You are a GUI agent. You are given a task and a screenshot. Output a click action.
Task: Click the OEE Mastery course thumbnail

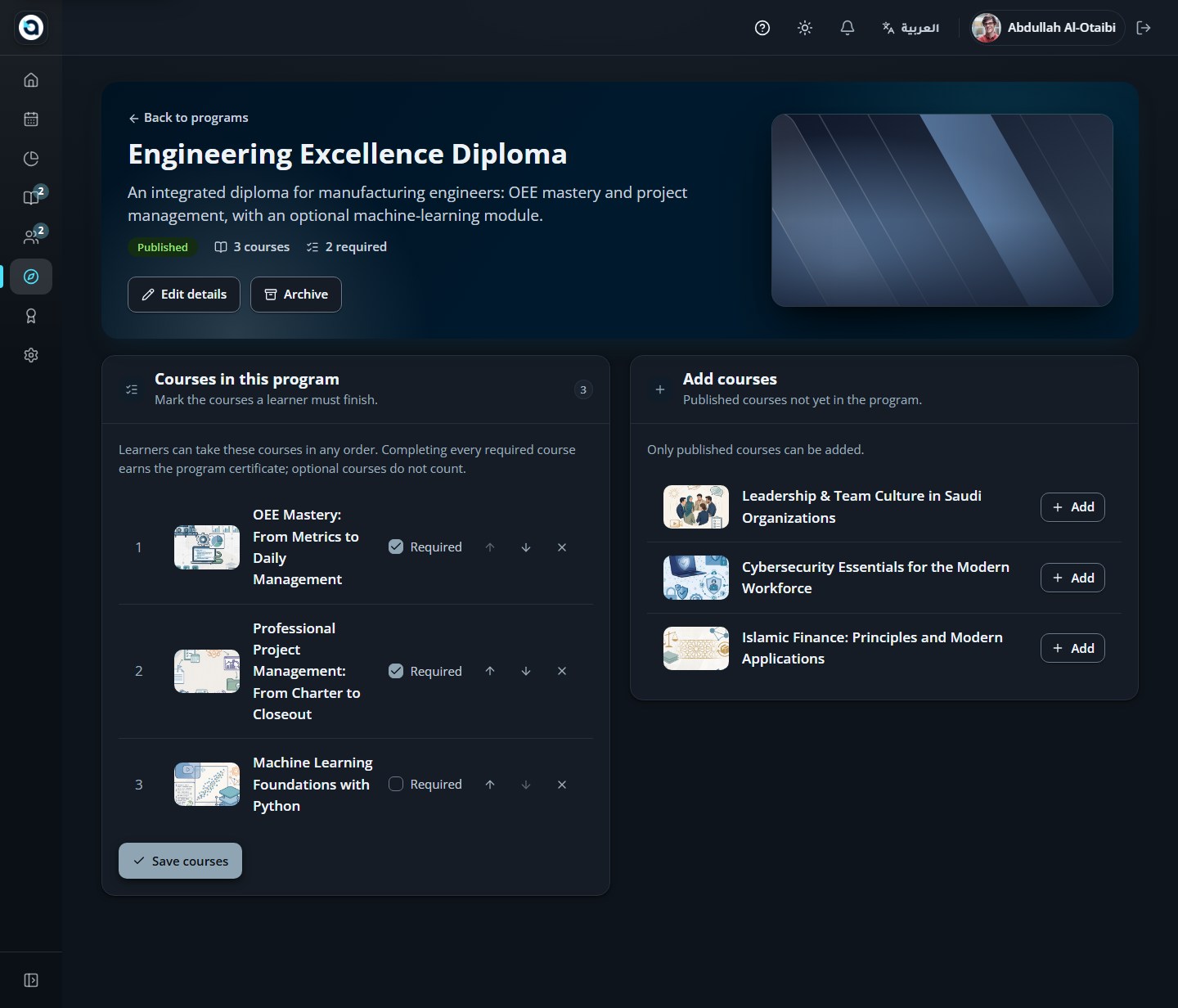[x=207, y=547]
